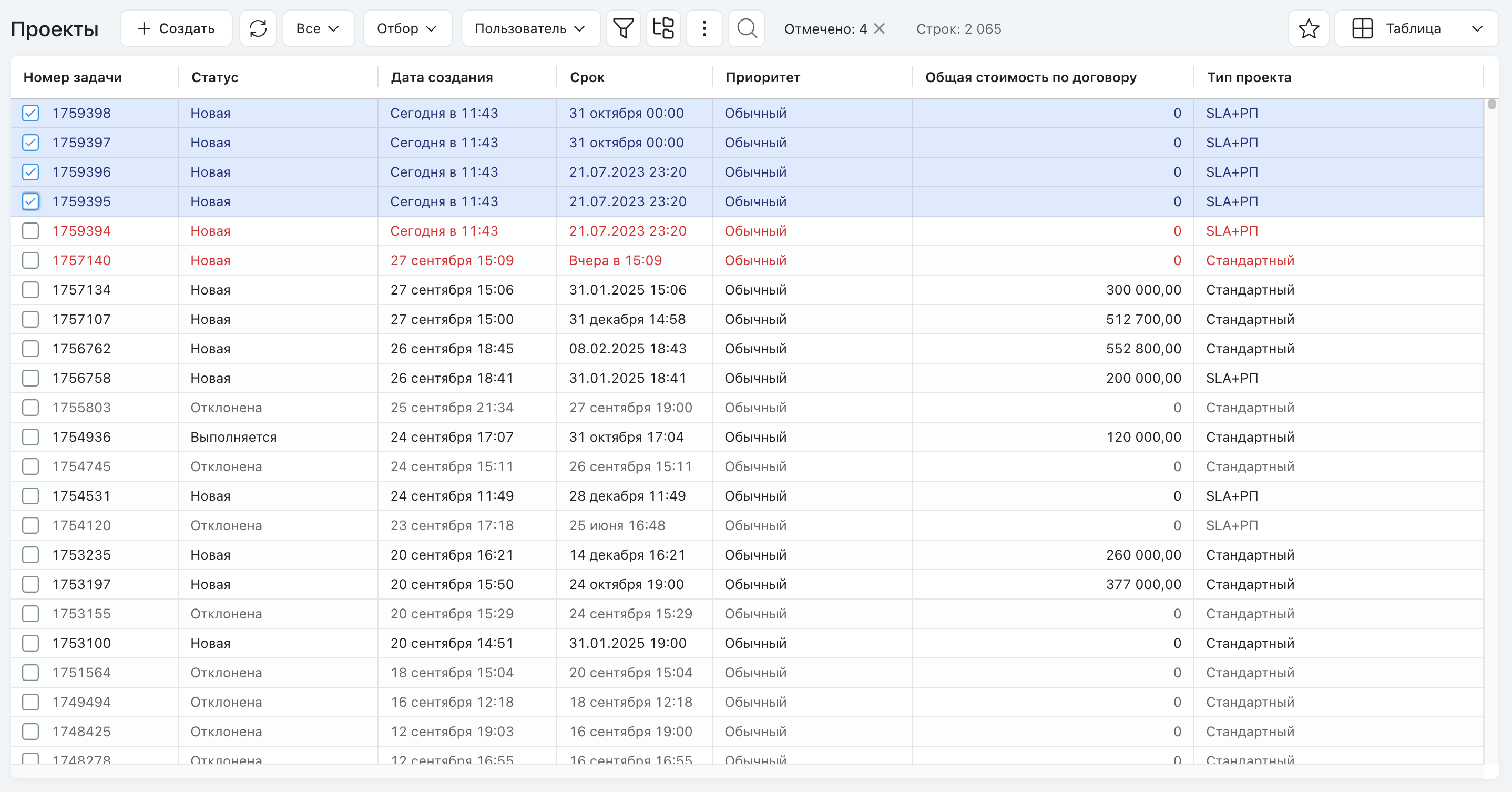Open the Все dropdown
1512x792 pixels.
click(318, 28)
